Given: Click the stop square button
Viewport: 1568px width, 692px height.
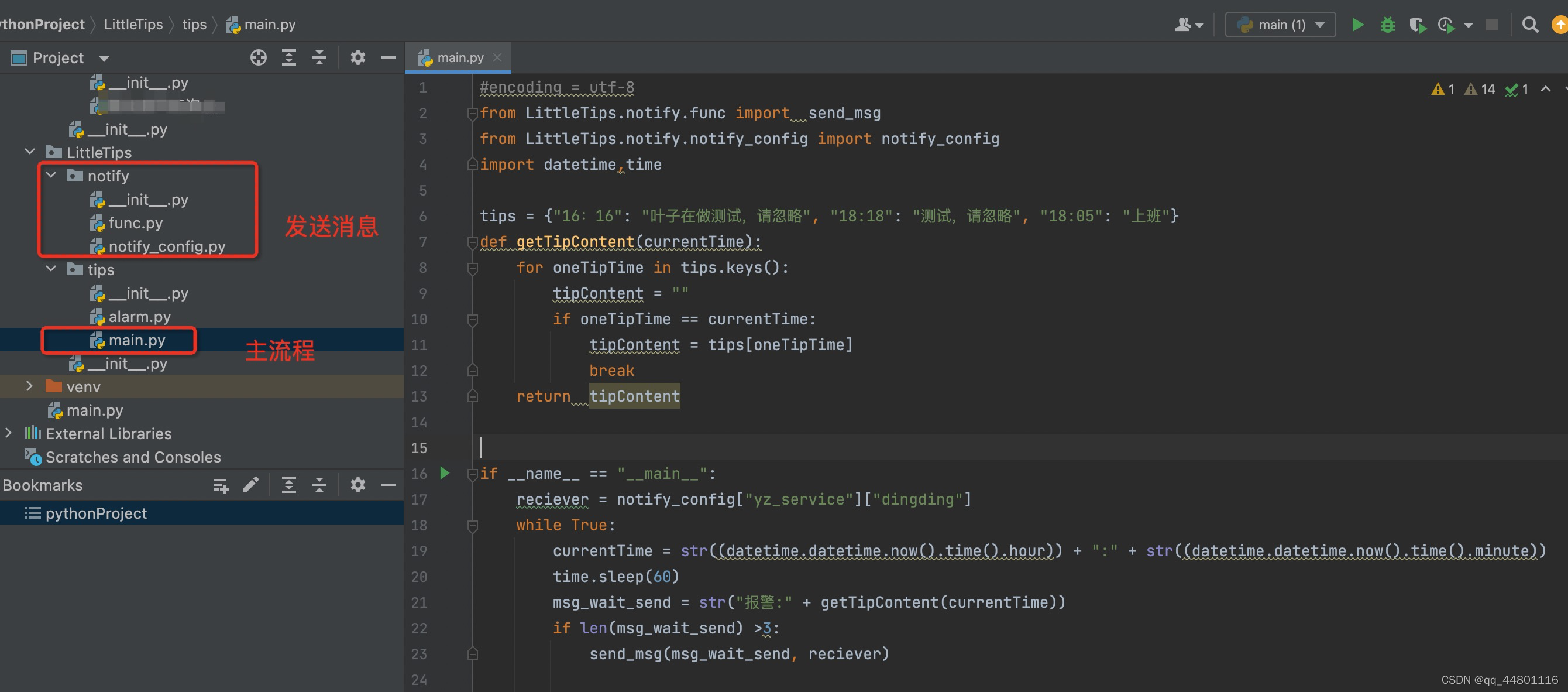Looking at the screenshot, I should [x=1491, y=25].
